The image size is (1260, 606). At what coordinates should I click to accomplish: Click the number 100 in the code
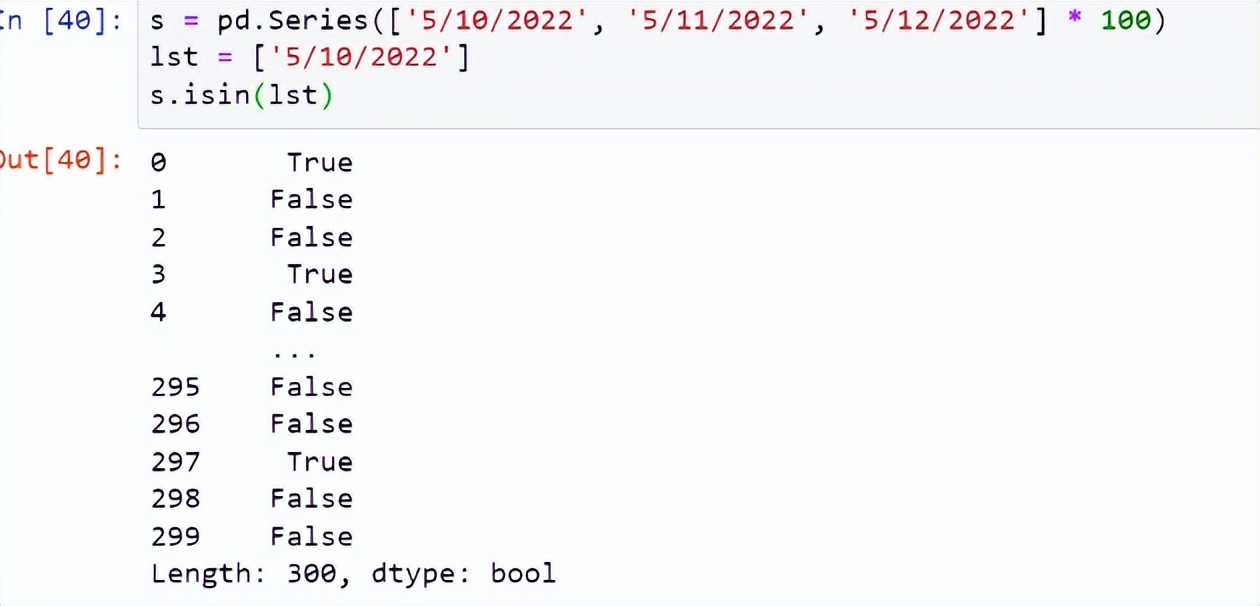pyautogui.click(x=1127, y=21)
